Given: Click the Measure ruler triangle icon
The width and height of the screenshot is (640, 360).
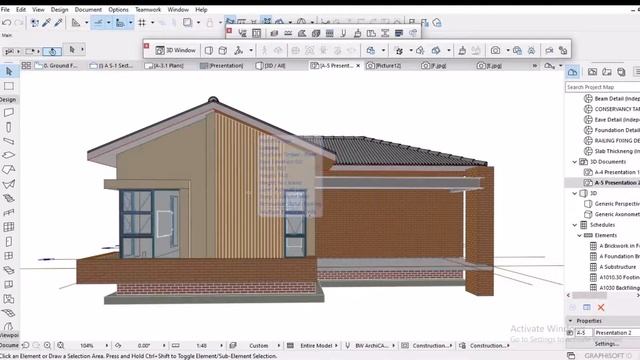Looking at the screenshot, I should 76,23.
